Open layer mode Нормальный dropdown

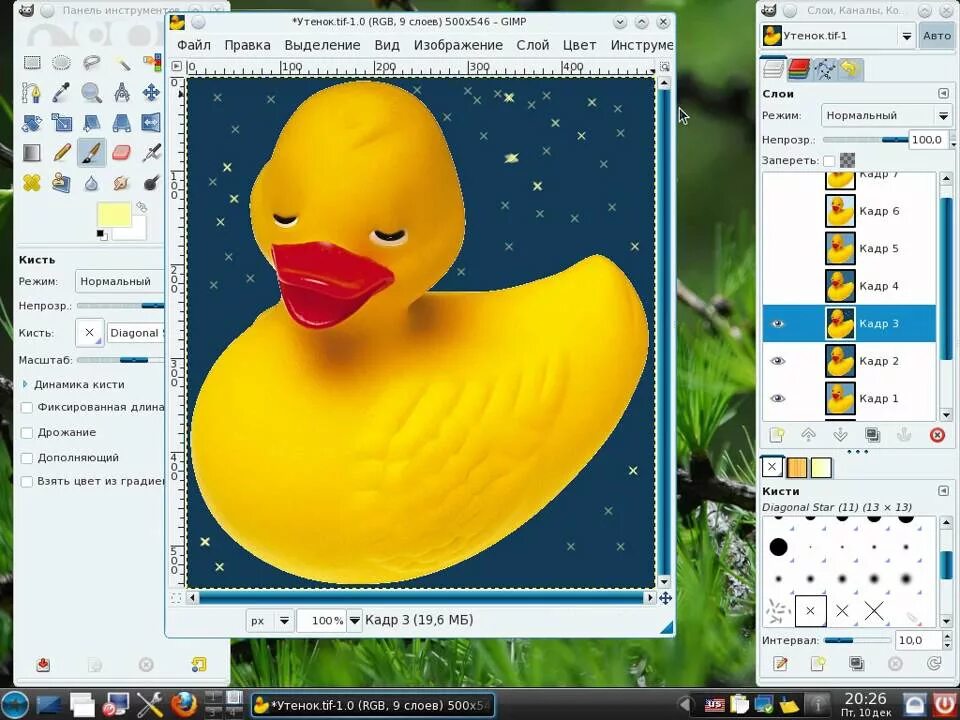click(x=886, y=116)
